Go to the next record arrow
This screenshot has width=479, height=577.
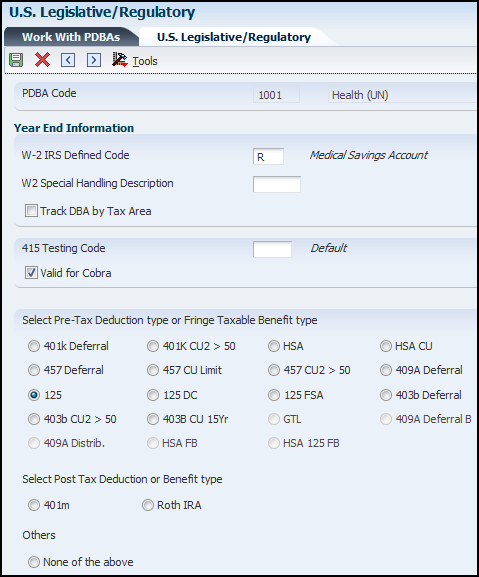click(x=94, y=60)
